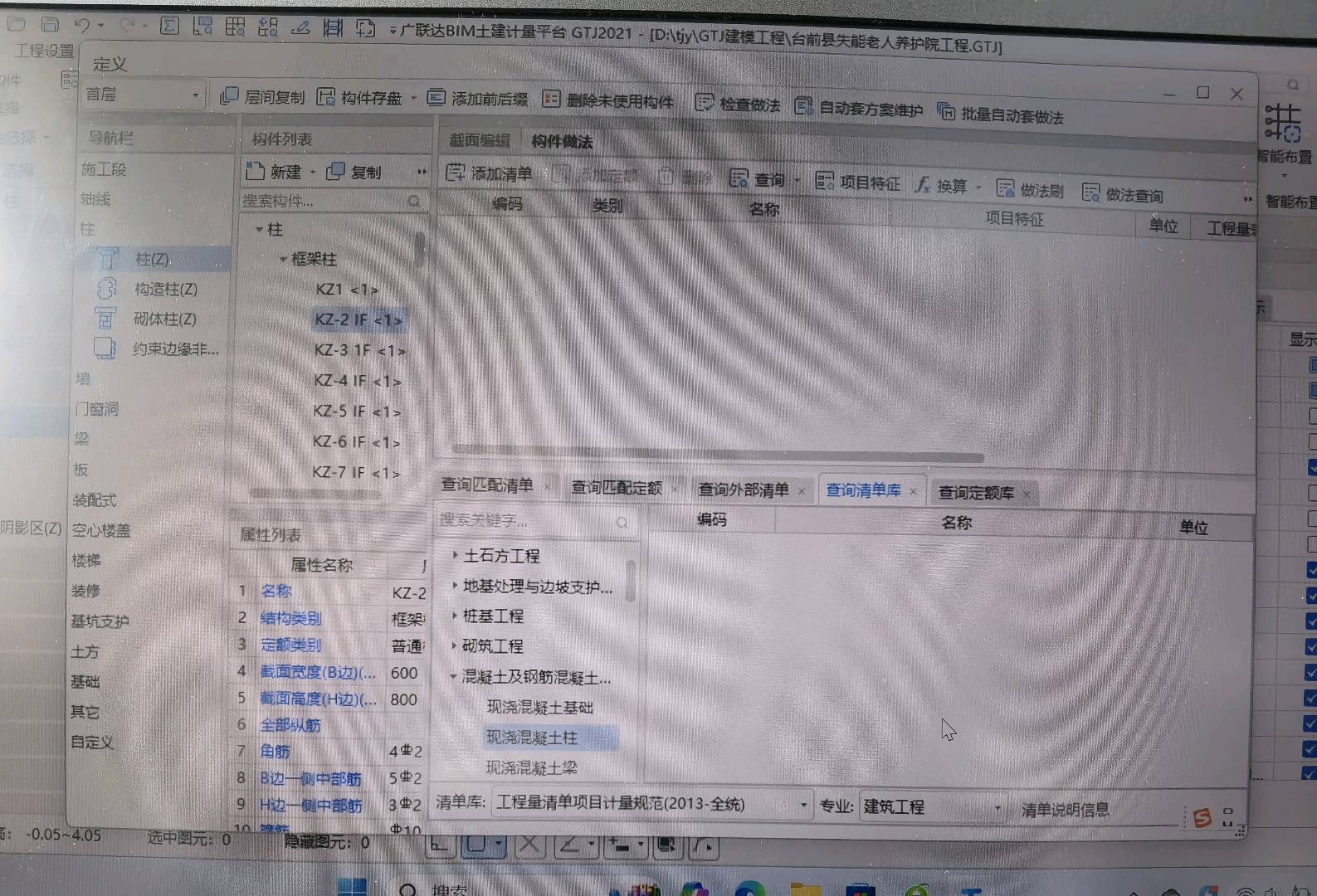
Task: Click the 构件存盘 icon
Action: [x=326, y=97]
